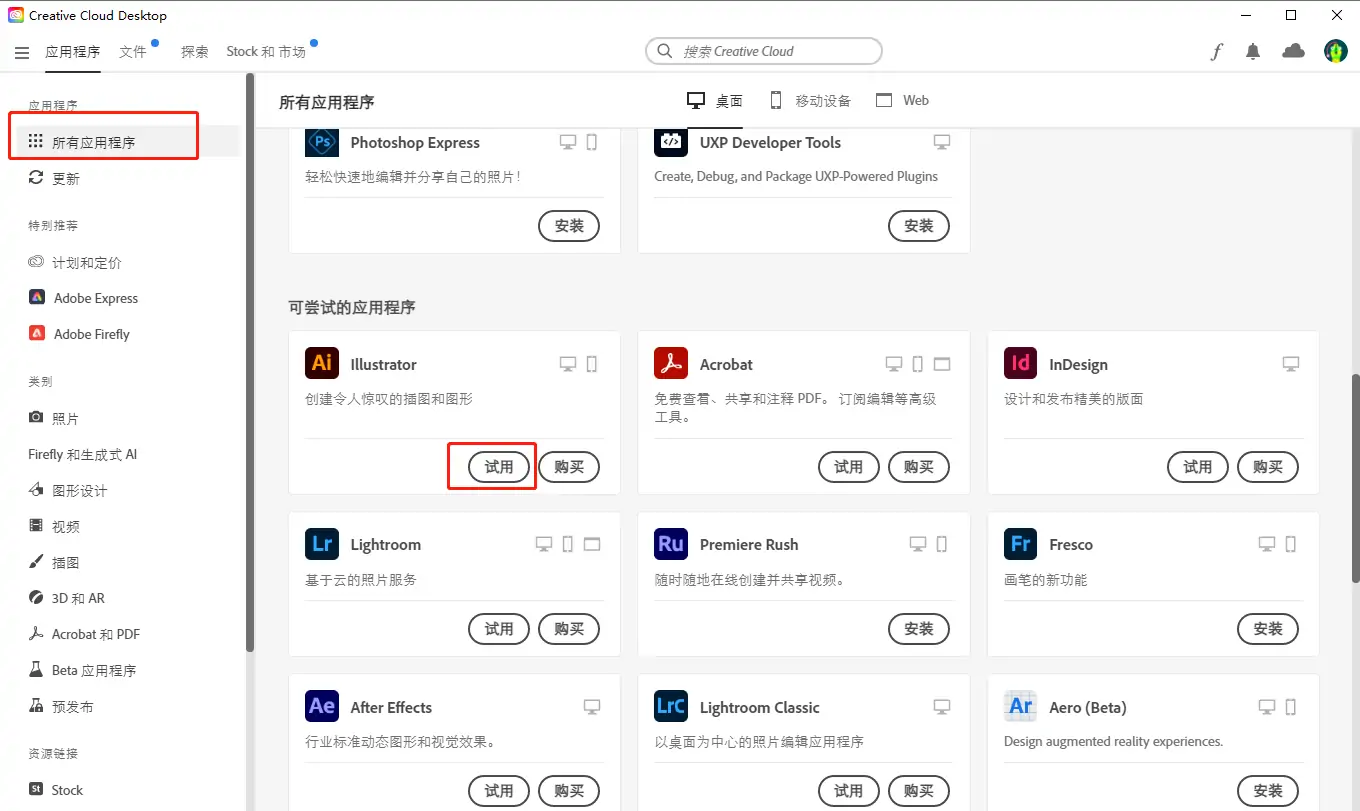This screenshot has width=1360, height=811.
Task: Click the Lightroom app icon
Action: point(321,544)
